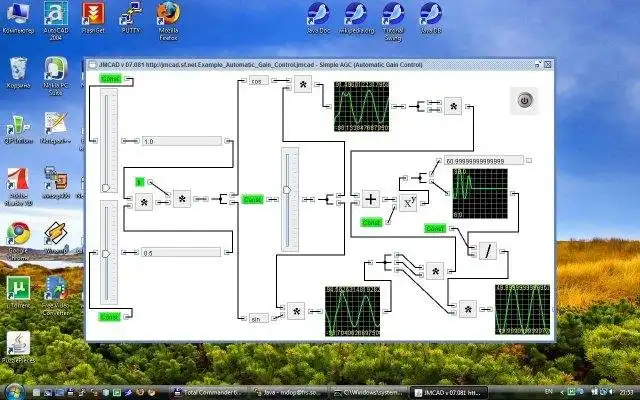Open the Winamp desktop shortcut

click(x=56, y=238)
